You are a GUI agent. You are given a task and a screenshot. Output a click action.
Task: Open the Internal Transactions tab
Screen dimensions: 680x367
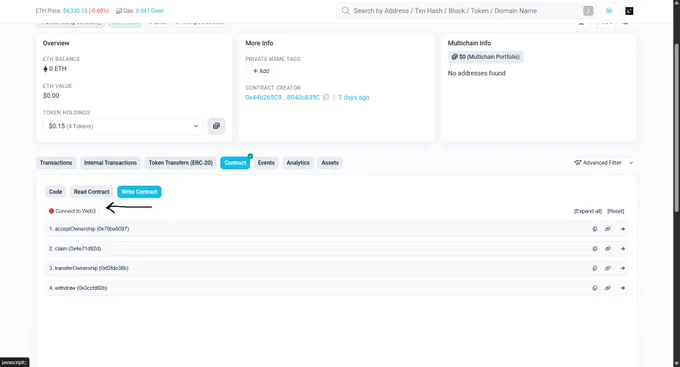click(110, 163)
